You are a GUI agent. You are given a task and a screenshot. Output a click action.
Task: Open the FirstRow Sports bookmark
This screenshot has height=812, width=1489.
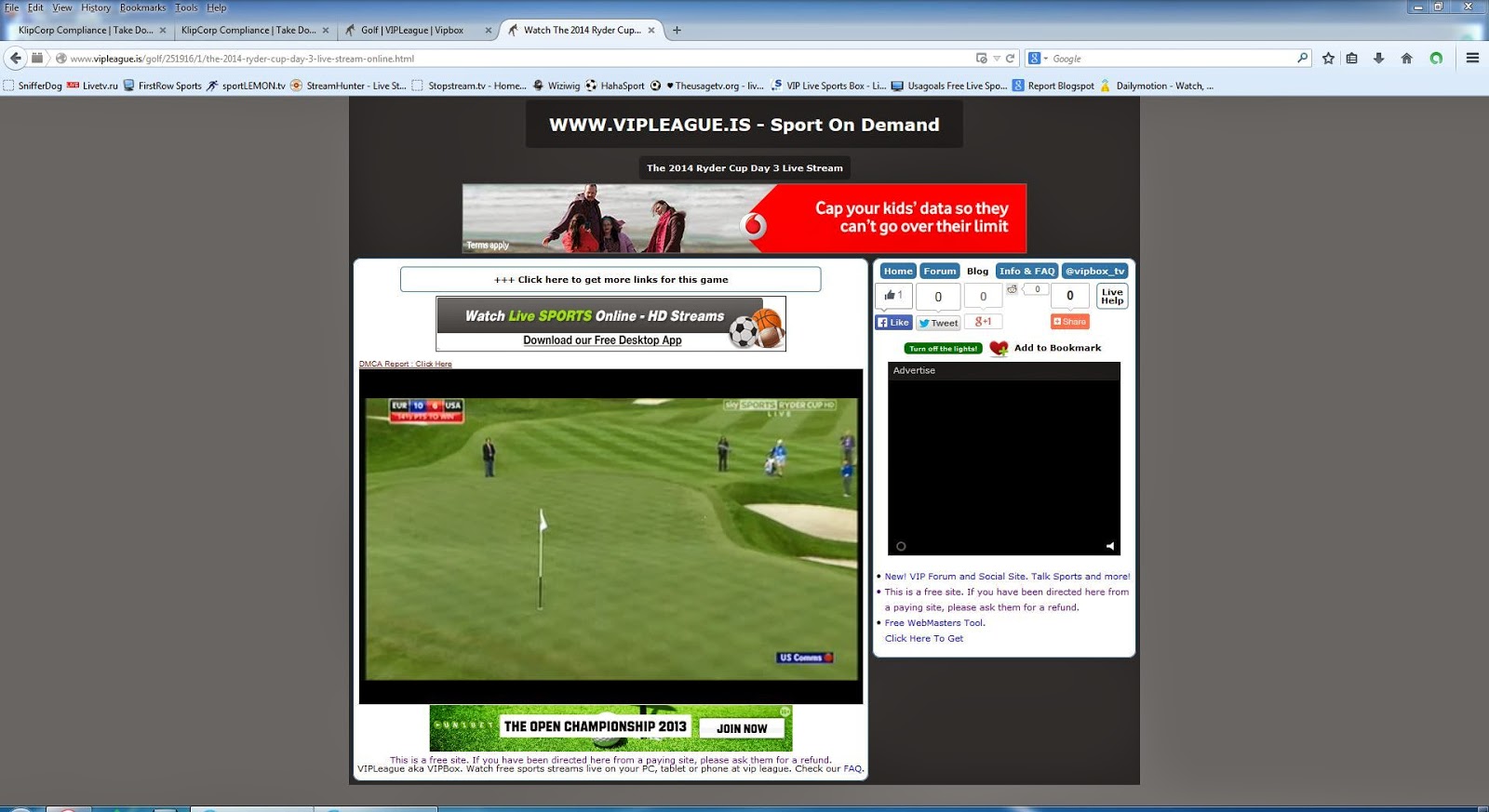[163, 86]
